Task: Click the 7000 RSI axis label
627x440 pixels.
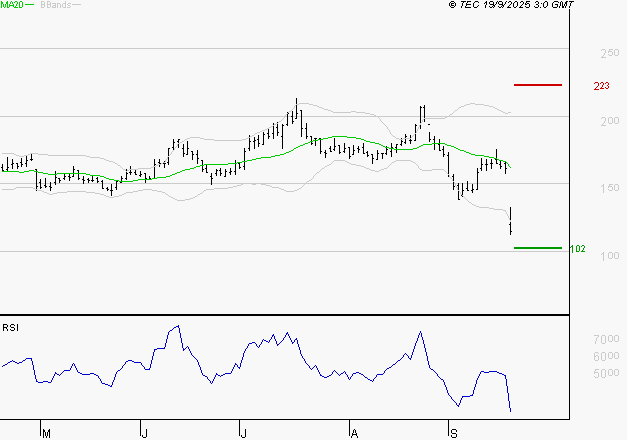Action: coord(606,339)
